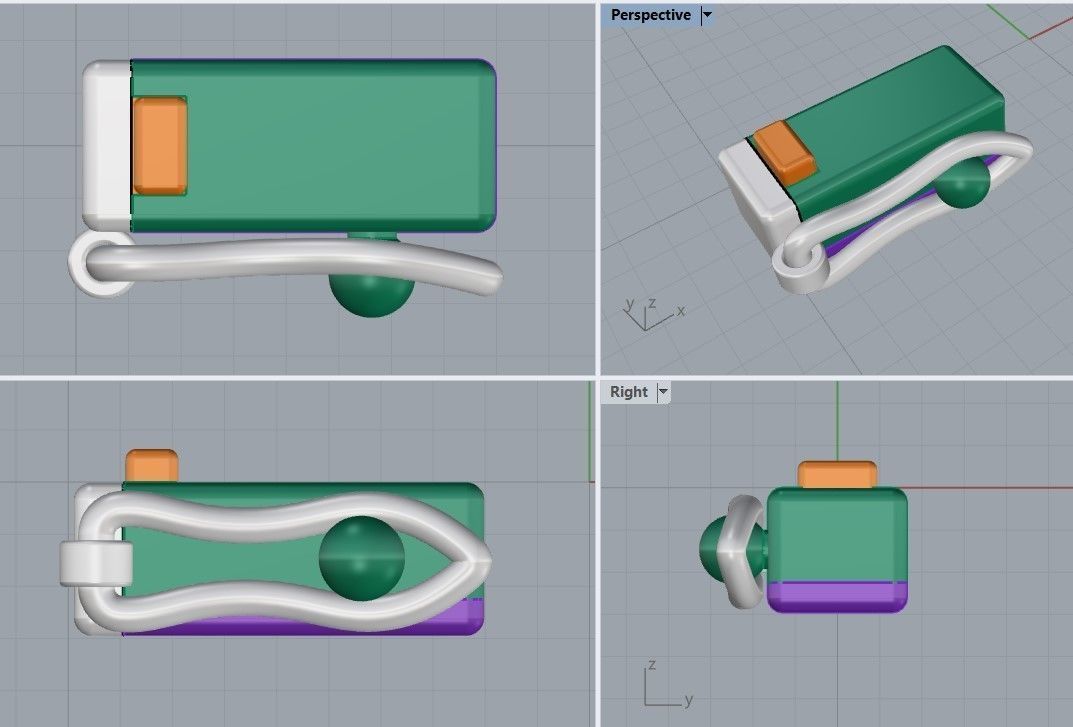This screenshot has height=727, width=1073.
Task: Open the Right viewport dropdown arrow
Action: coord(662,392)
